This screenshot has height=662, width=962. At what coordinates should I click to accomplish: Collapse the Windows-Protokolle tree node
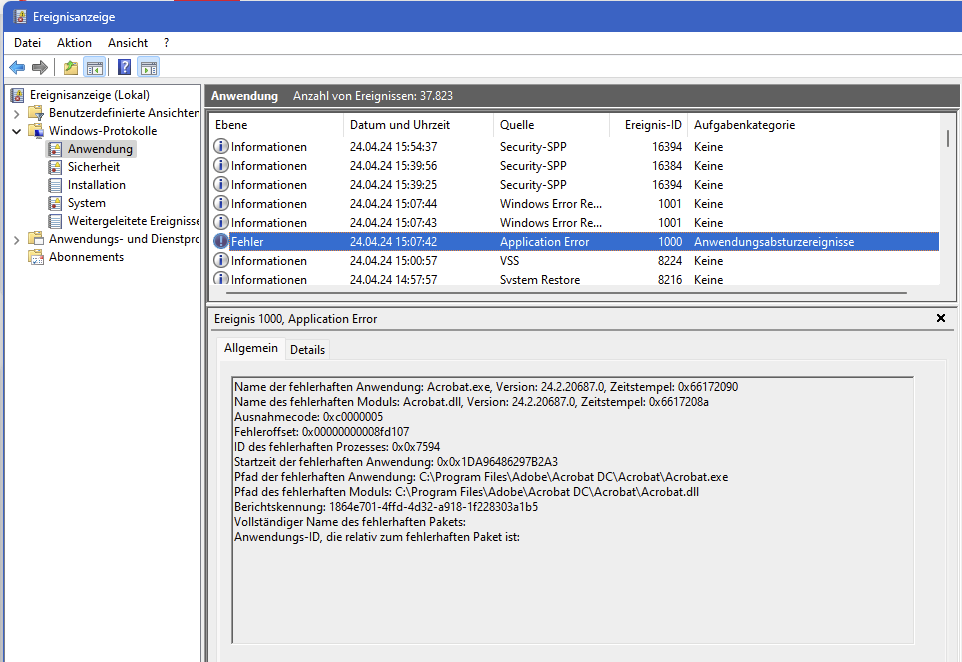coord(16,131)
